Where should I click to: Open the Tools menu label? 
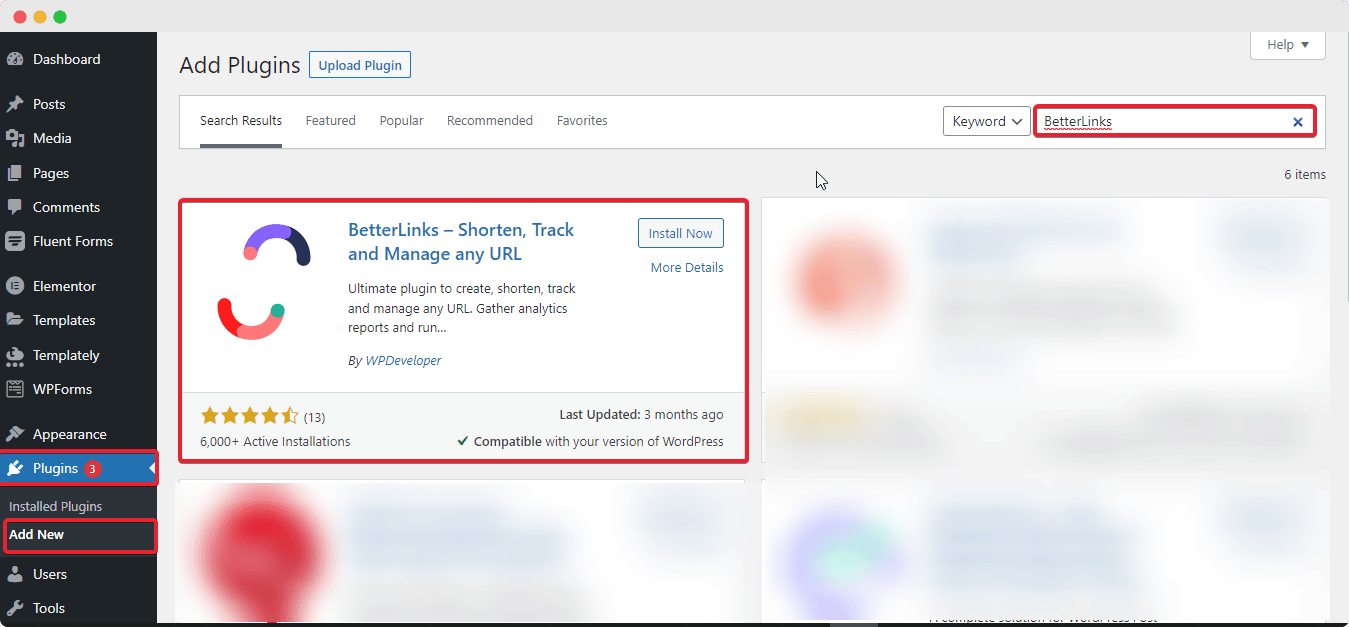click(49, 608)
